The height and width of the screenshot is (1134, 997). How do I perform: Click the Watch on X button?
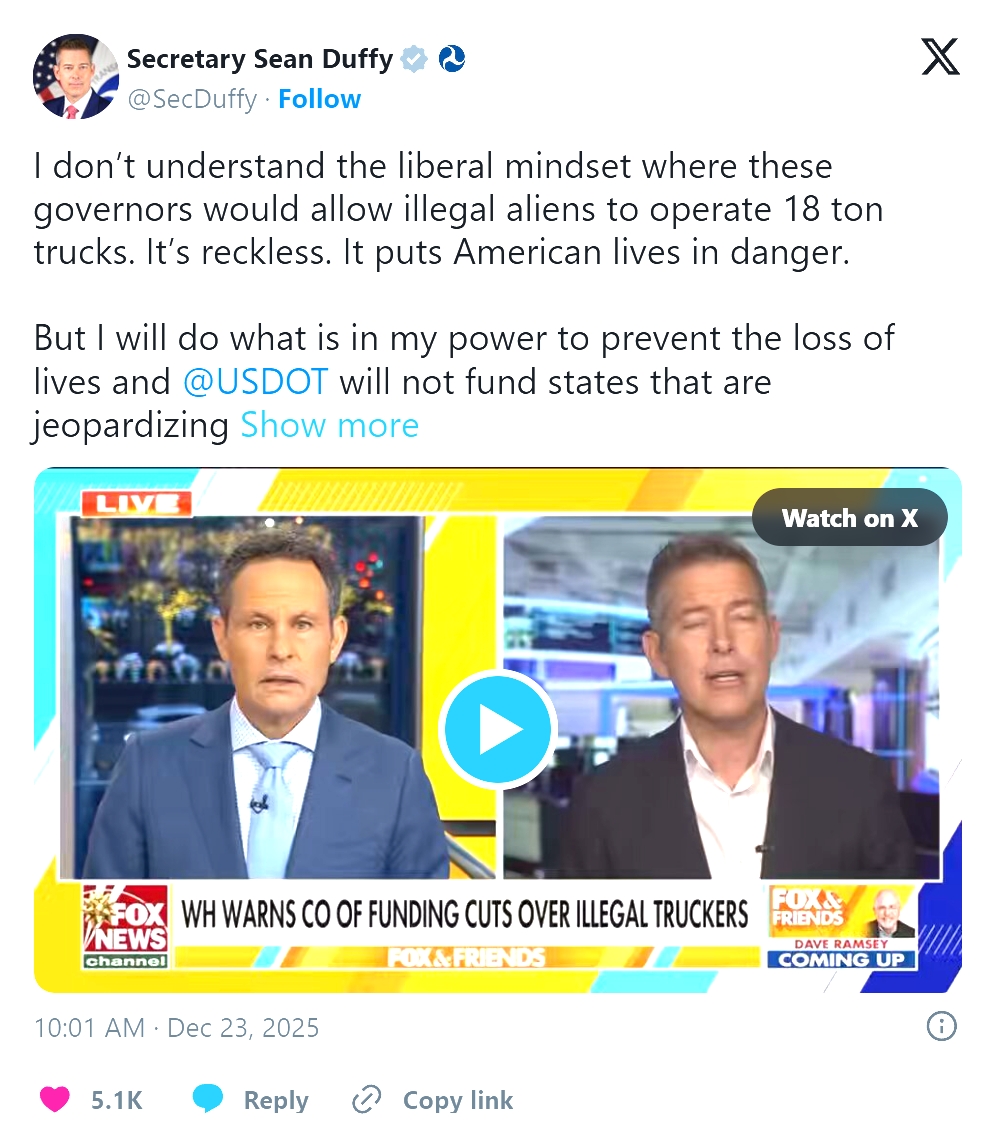[x=850, y=518]
